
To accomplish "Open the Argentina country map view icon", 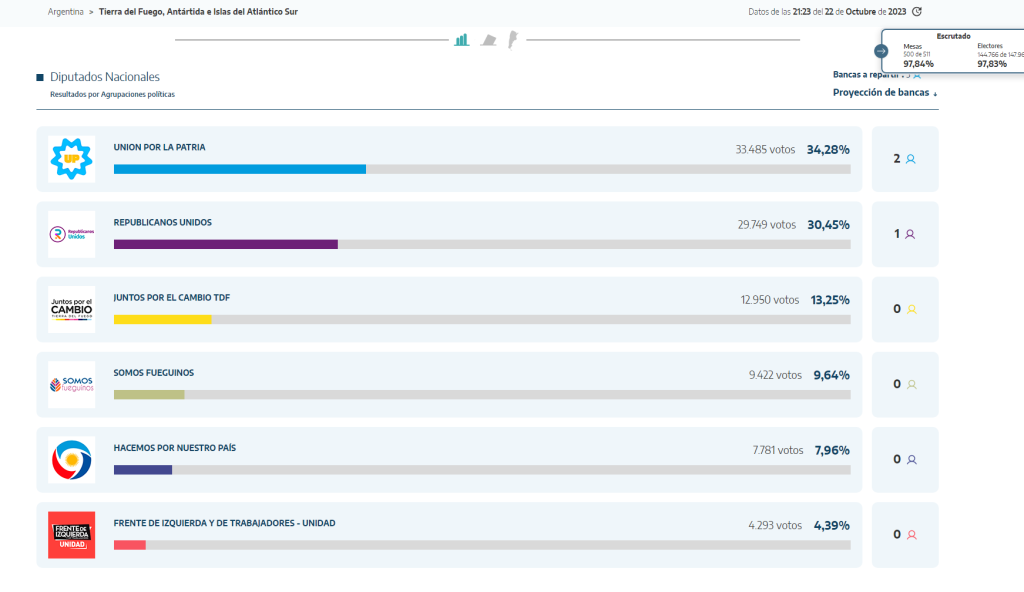I will click(x=512, y=39).
